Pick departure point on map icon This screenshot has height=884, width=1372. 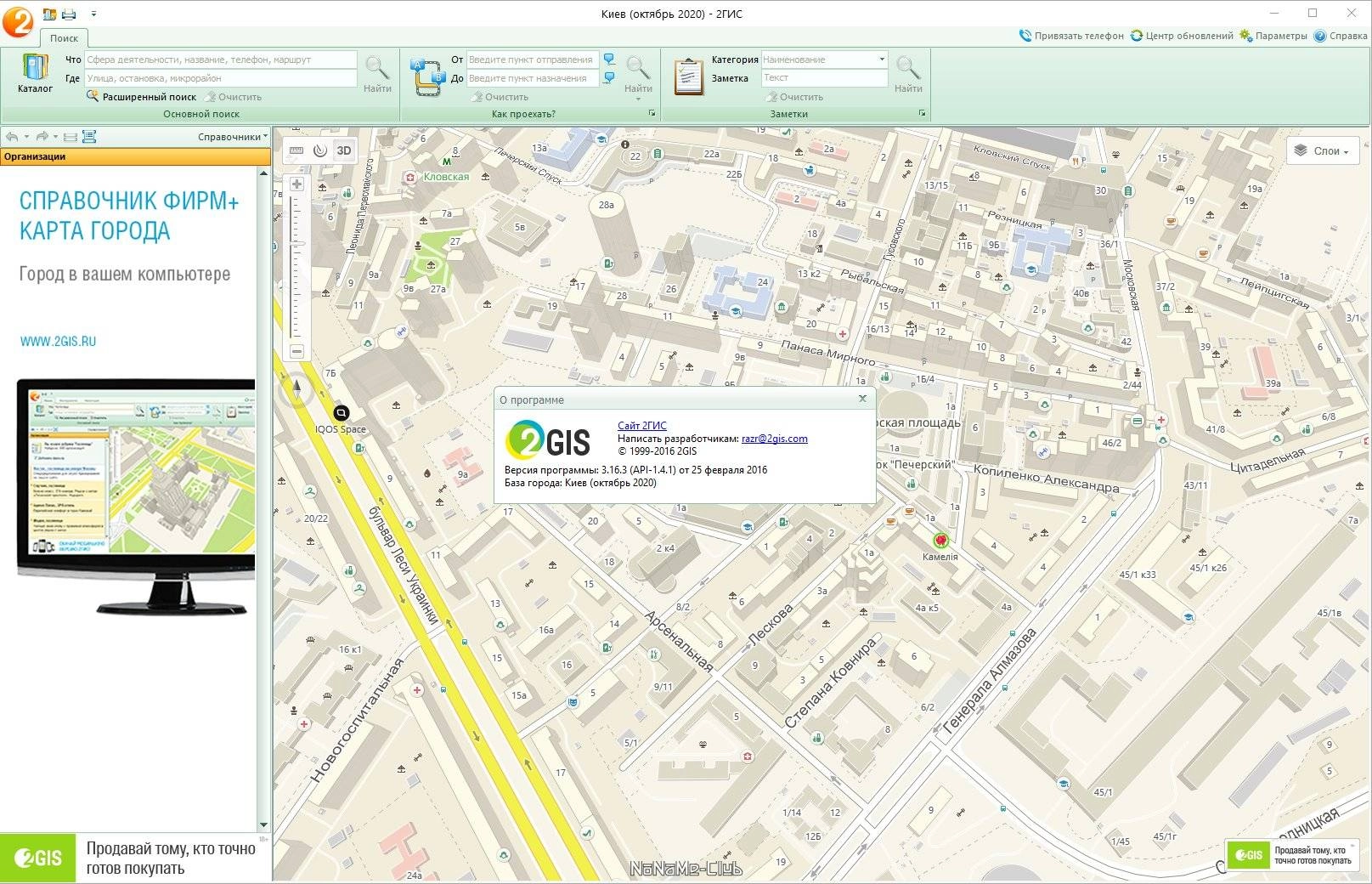coord(609,59)
